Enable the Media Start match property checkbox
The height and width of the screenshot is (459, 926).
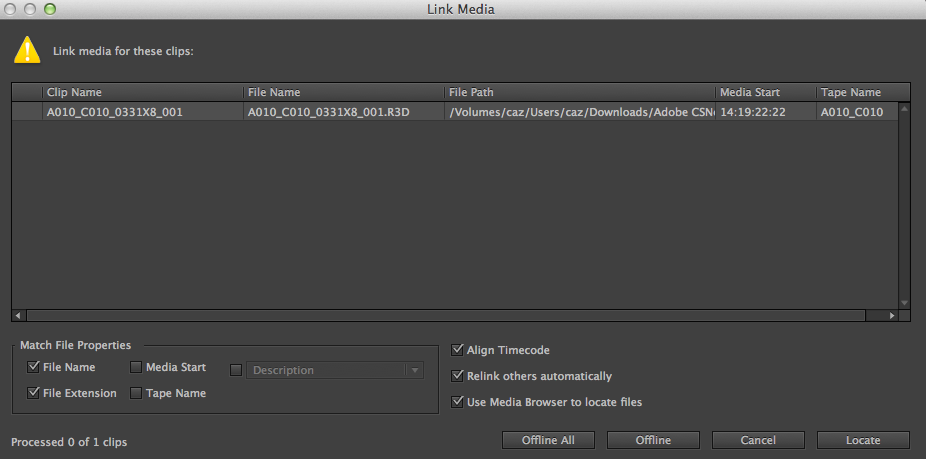[136, 367]
